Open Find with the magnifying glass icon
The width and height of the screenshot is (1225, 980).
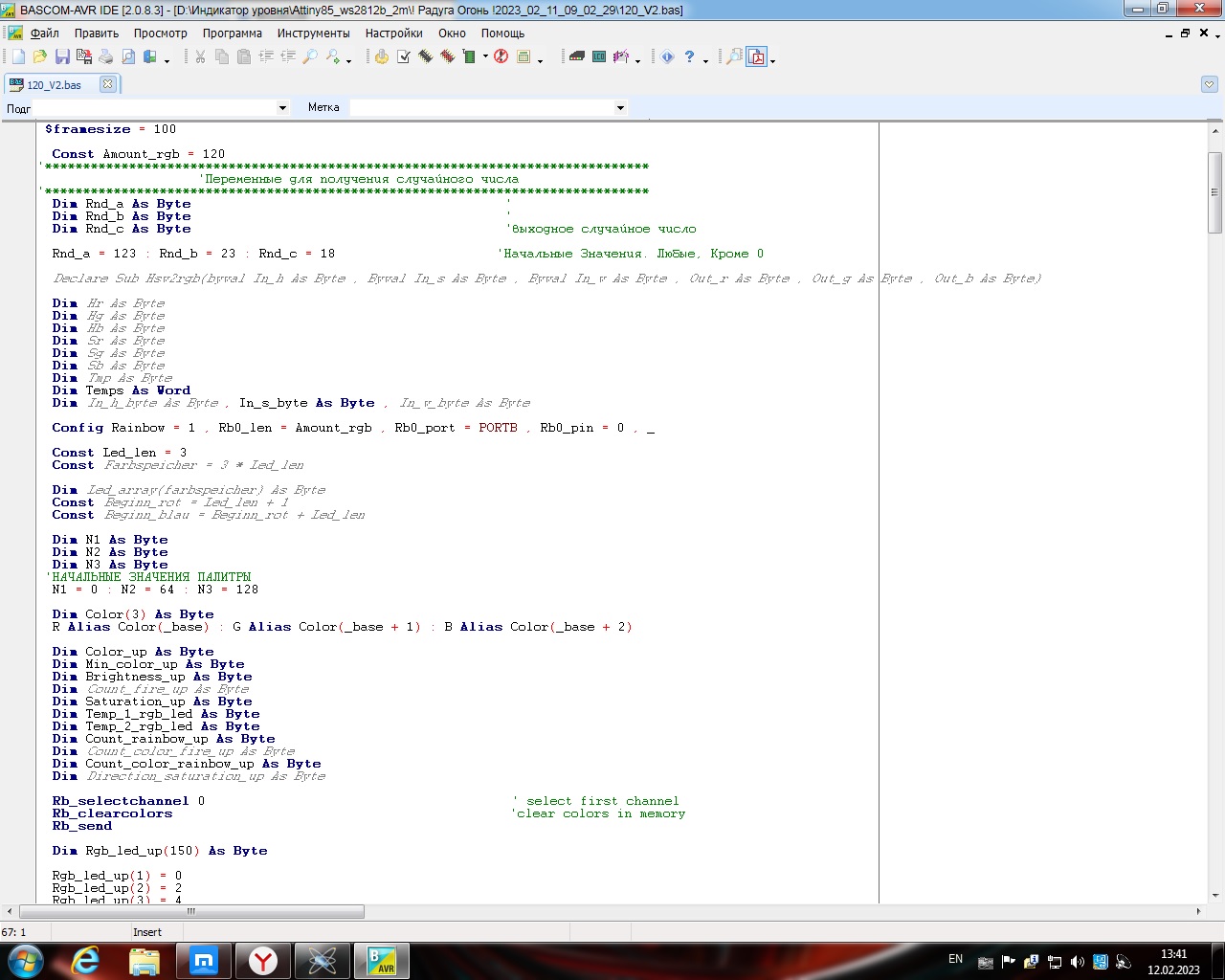[310, 57]
